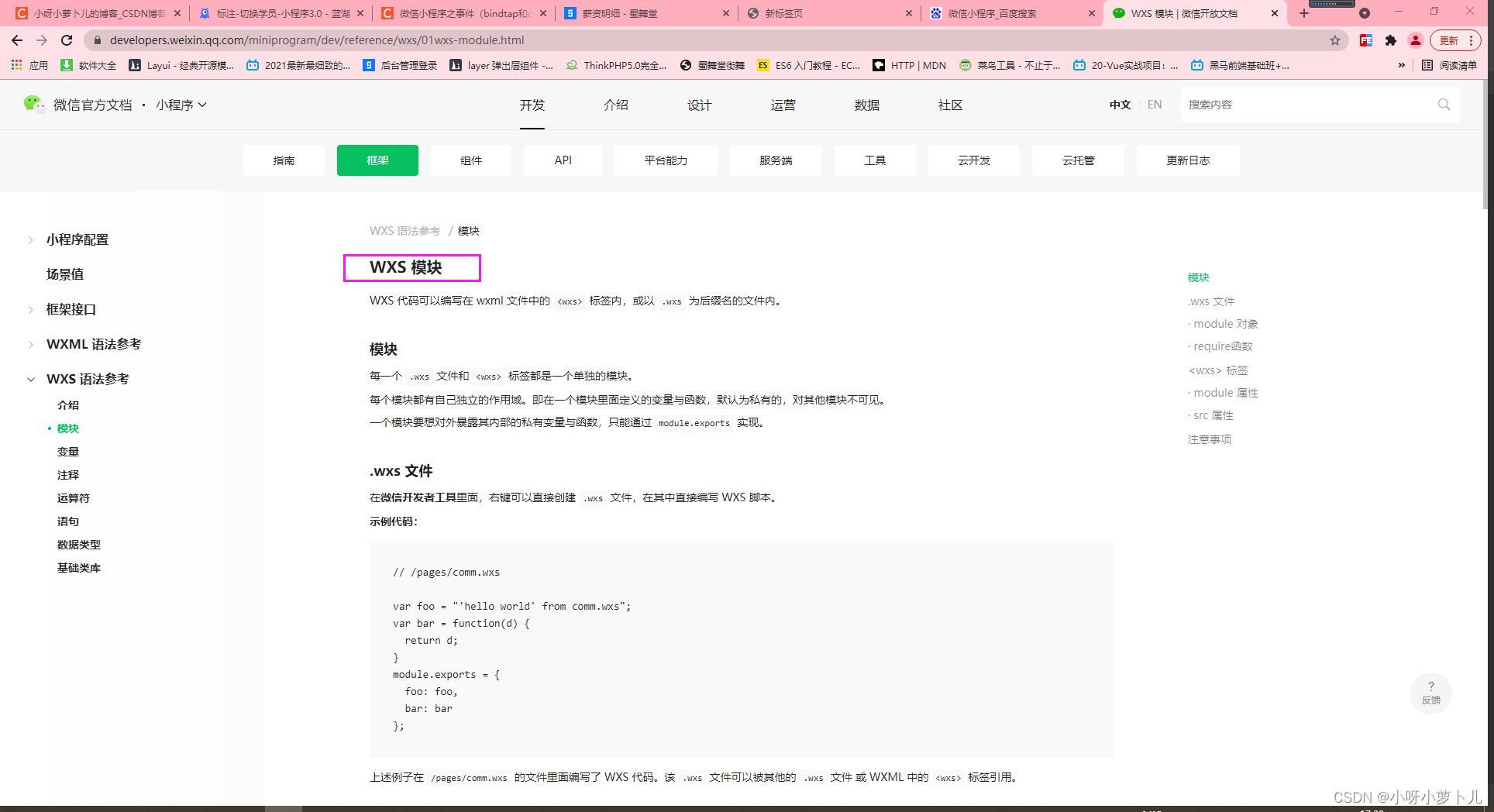The width and height of the screenshot is (1494, 812).
Task: Click the site lock icon
Action: coord(98,40)
